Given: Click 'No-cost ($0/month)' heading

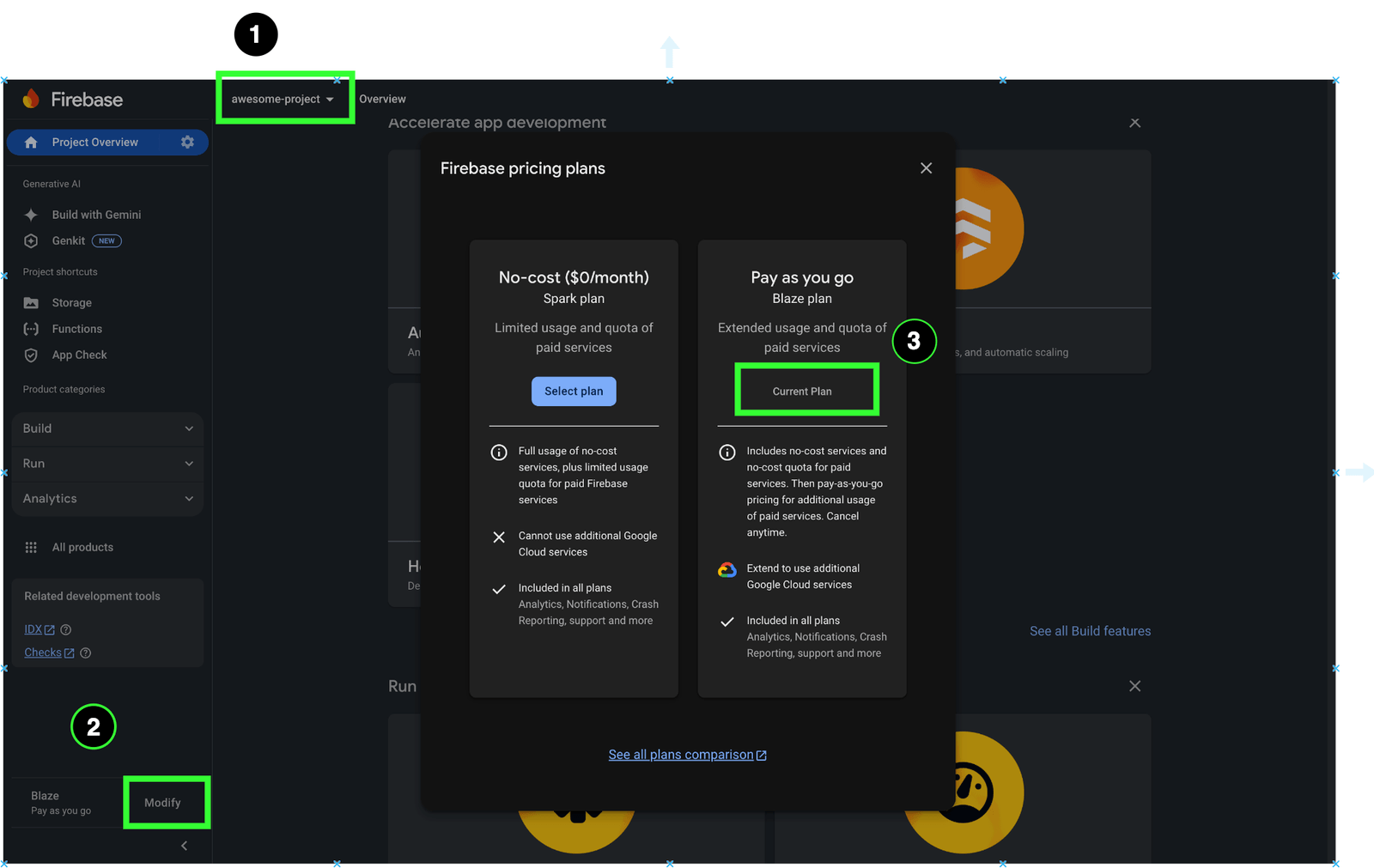Looking at the screenshot, I should pyautogui.click(x=574, y=277).
